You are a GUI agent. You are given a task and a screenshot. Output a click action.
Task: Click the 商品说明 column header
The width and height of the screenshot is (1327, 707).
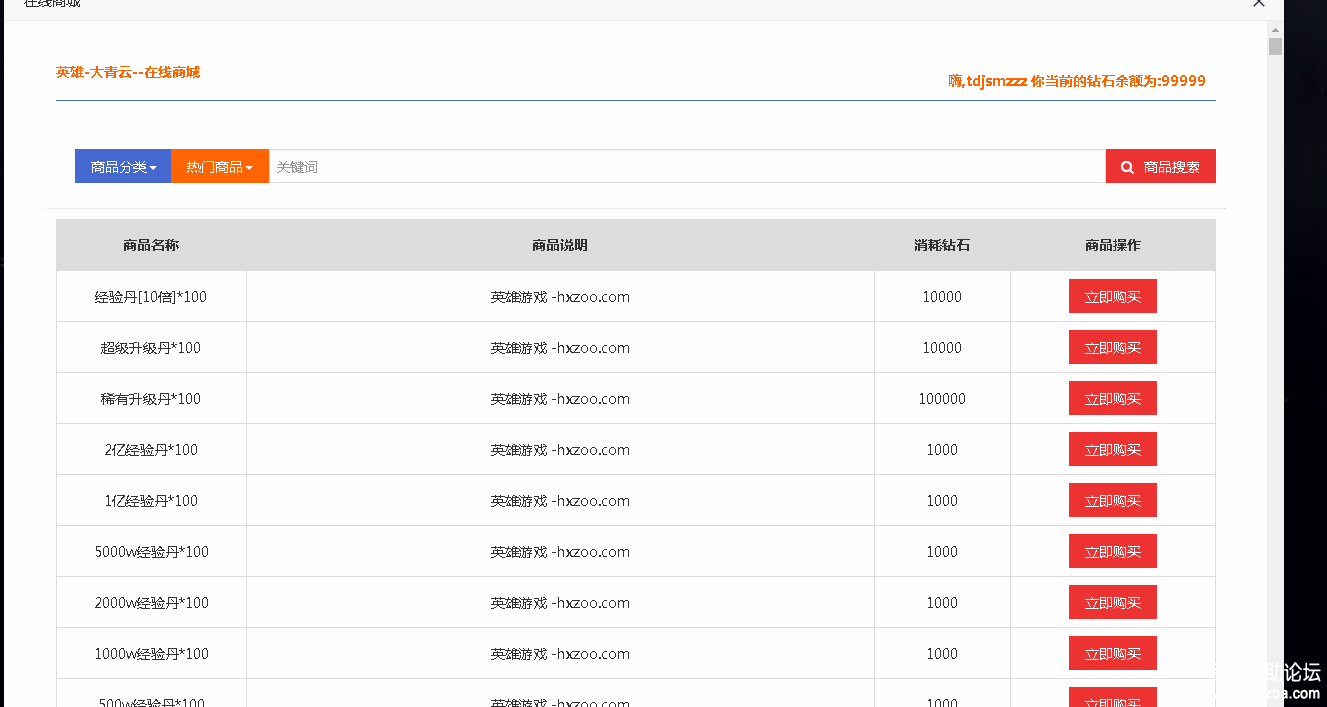[x=560, y=245]
